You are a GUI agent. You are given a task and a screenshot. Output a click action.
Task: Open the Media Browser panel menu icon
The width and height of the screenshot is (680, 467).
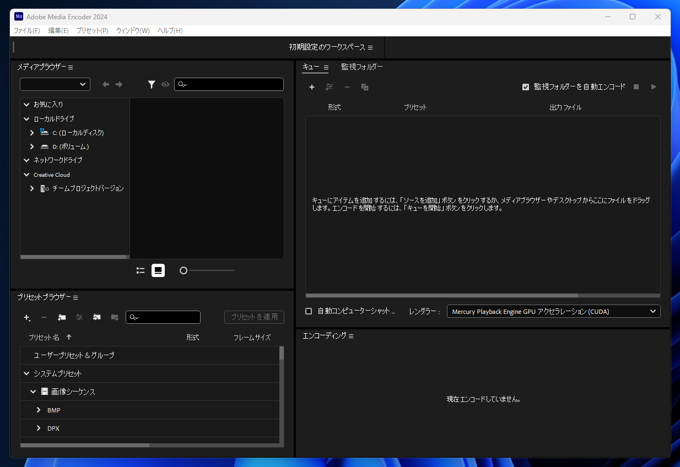[70, 67]
